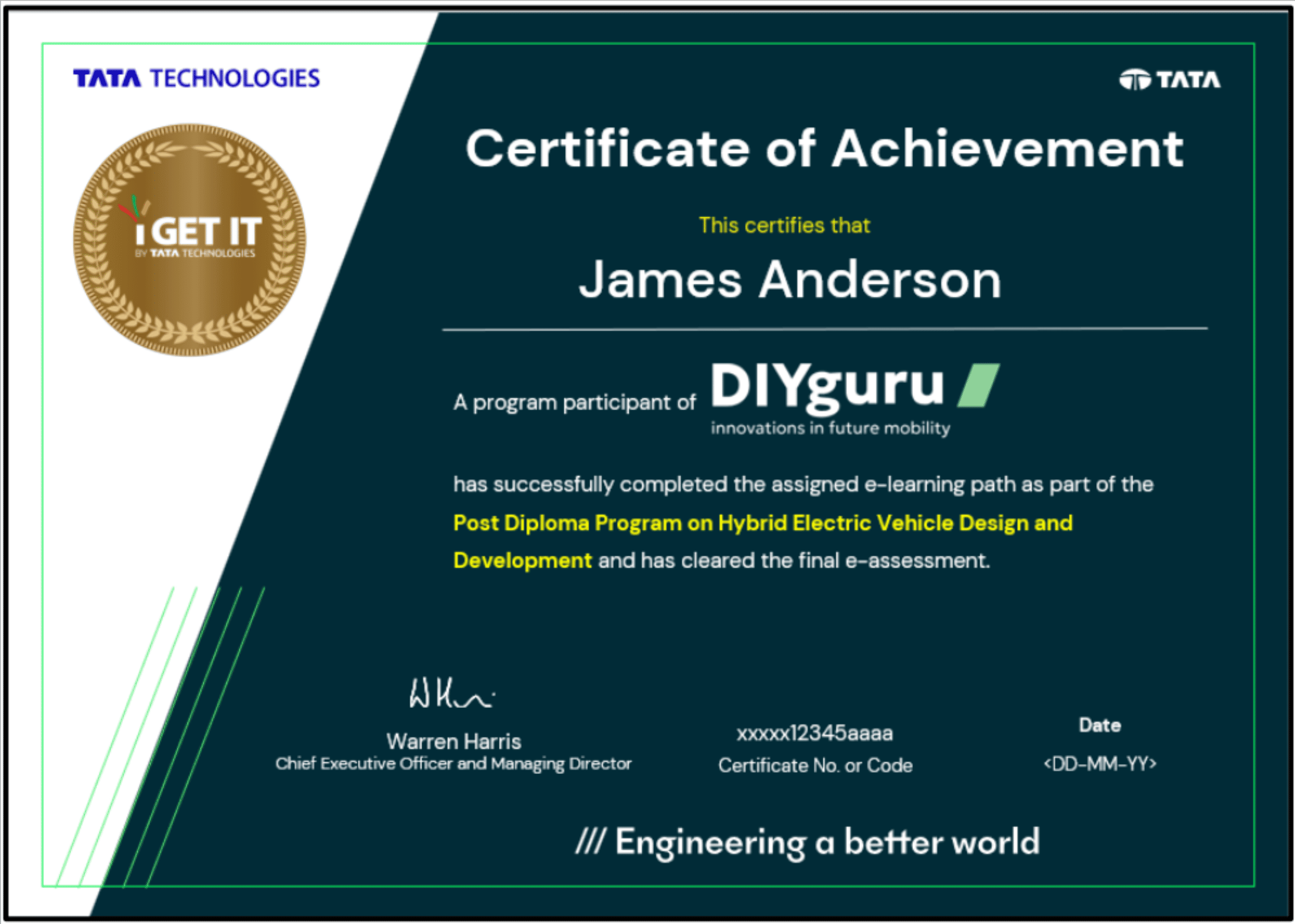1295x924 pixels.
Task: Click the certificate number xxxxx12345aaaa
Action: point(814,733)
